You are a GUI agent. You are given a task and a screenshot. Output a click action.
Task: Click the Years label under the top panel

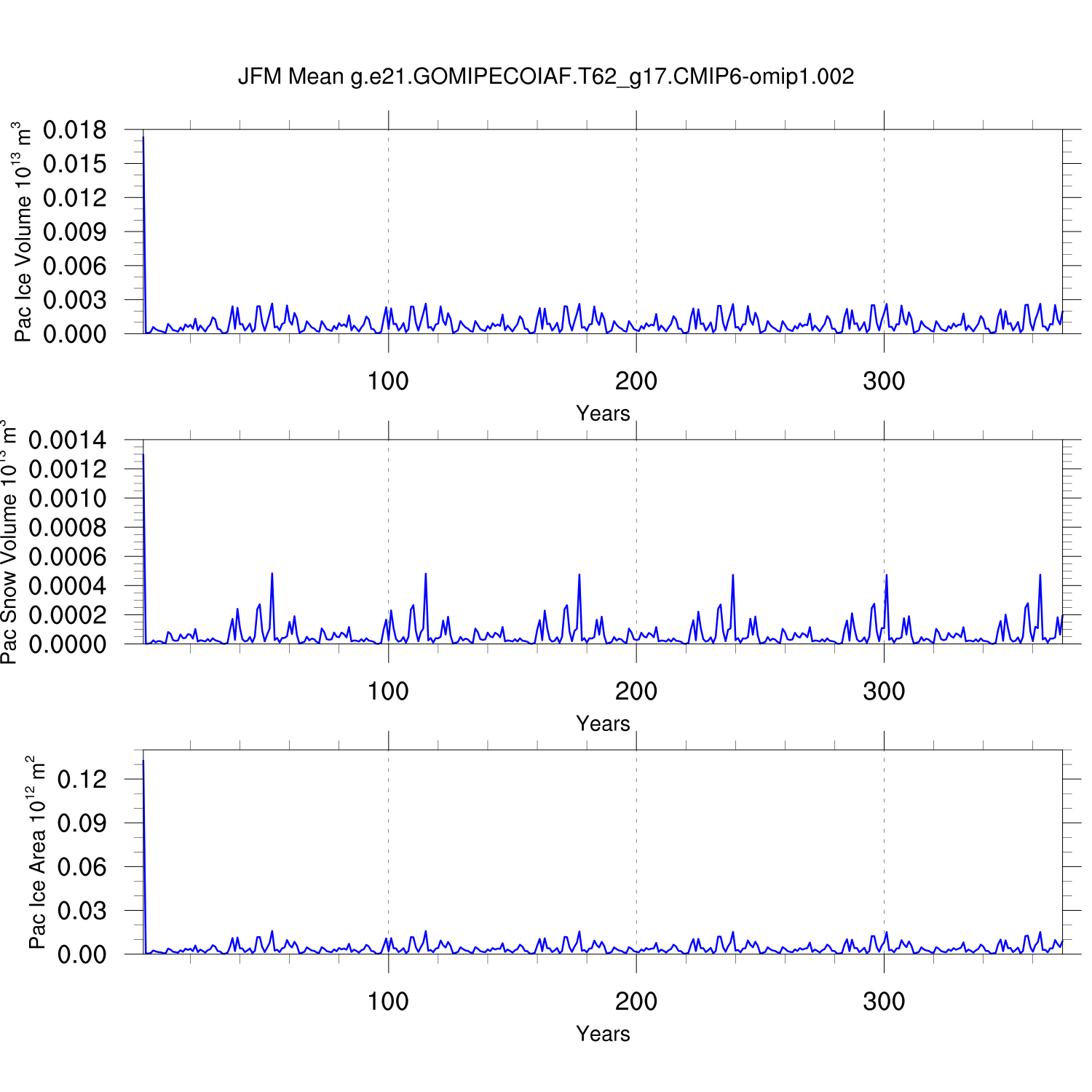click(x=603, y=414)
